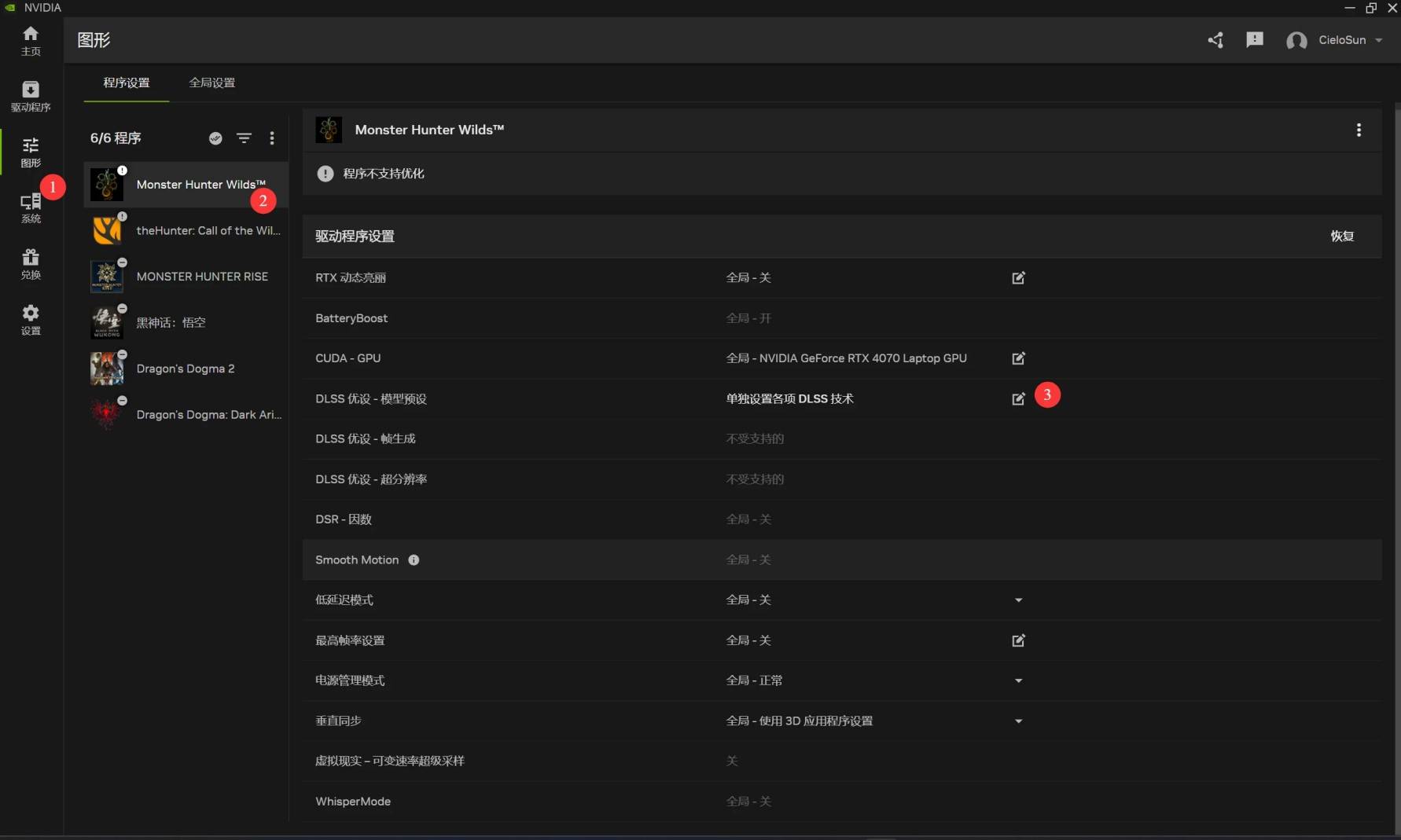This screenshot has width=1401, height=840.
Task: Select 黑神话：悟空 program
Action: 186,322
